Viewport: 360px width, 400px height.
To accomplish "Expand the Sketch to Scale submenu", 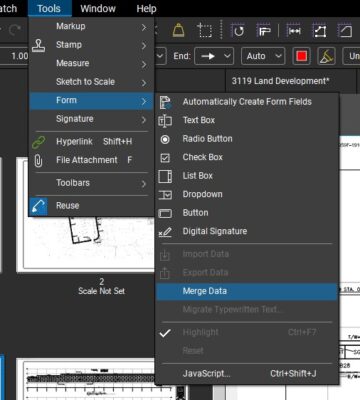I will (91, 82).
